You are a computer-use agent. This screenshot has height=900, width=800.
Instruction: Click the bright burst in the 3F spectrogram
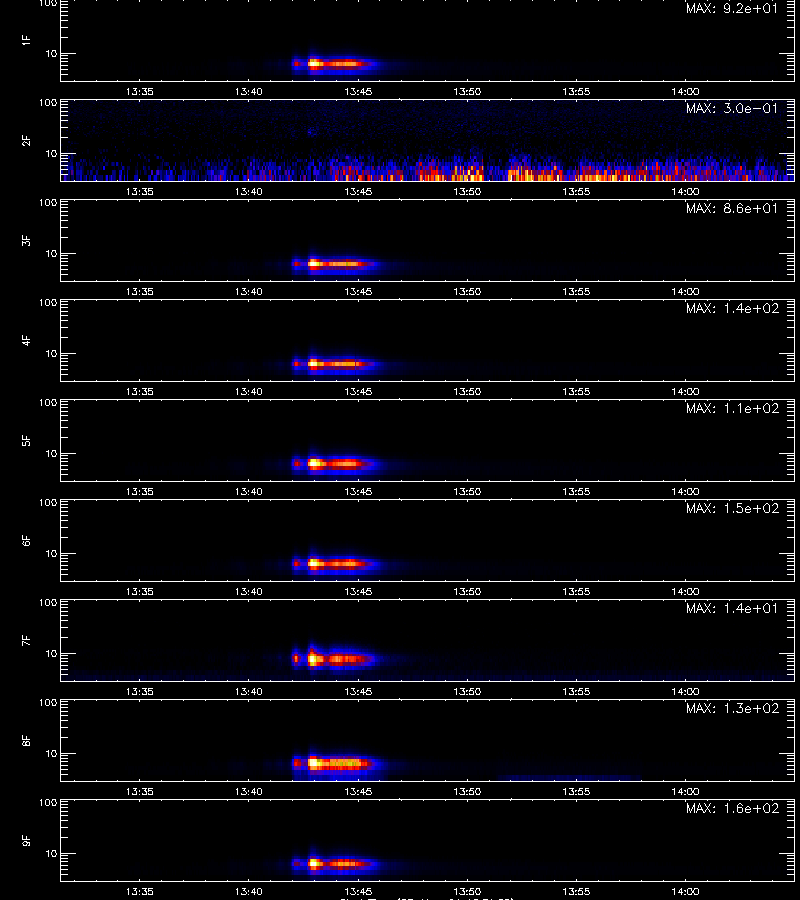tap(335, 264)
